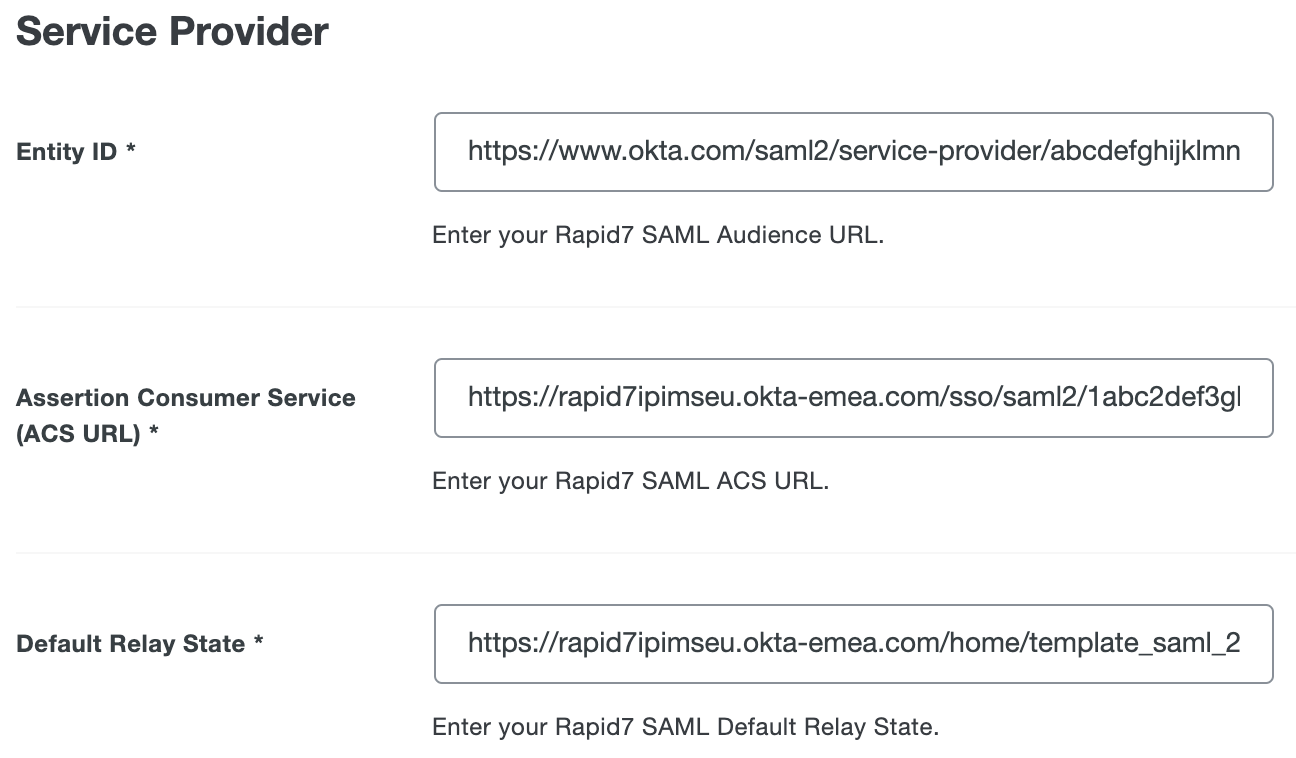1296x758 pixels.
Task: Click the Default Relay State input field
Action: point(854,643)
